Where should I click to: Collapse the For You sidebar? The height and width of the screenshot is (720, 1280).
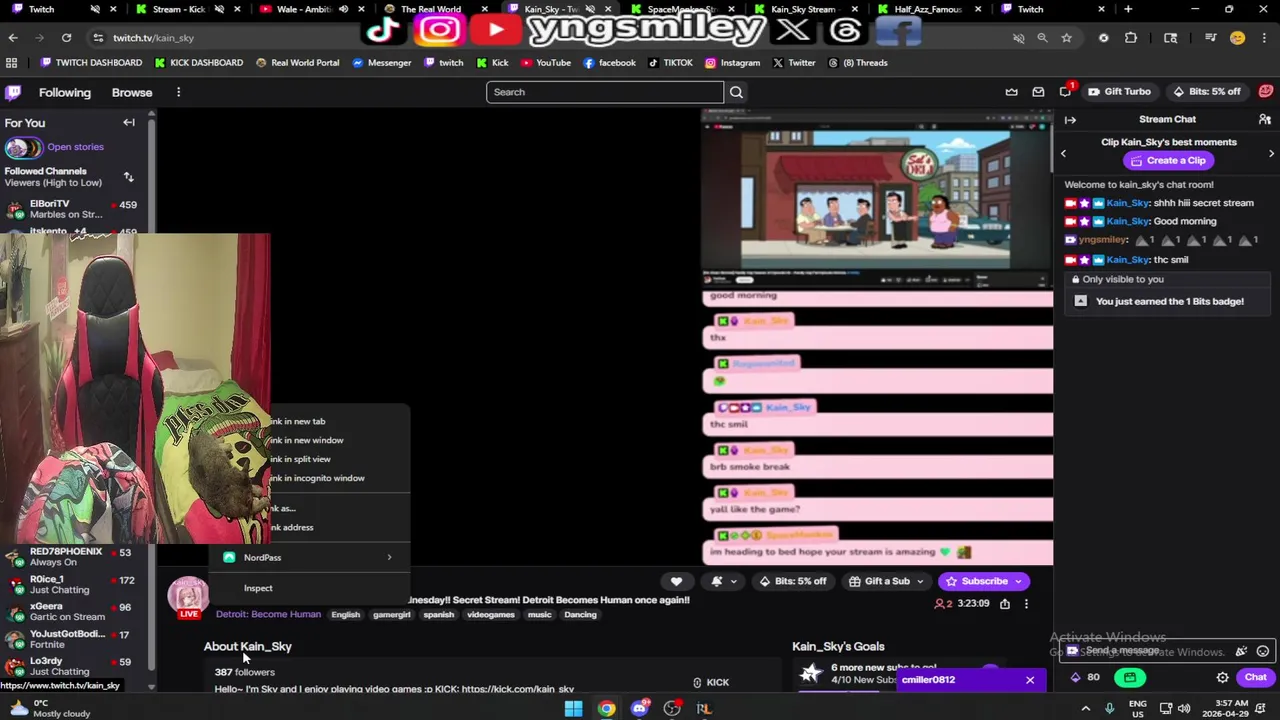(129, 122)
